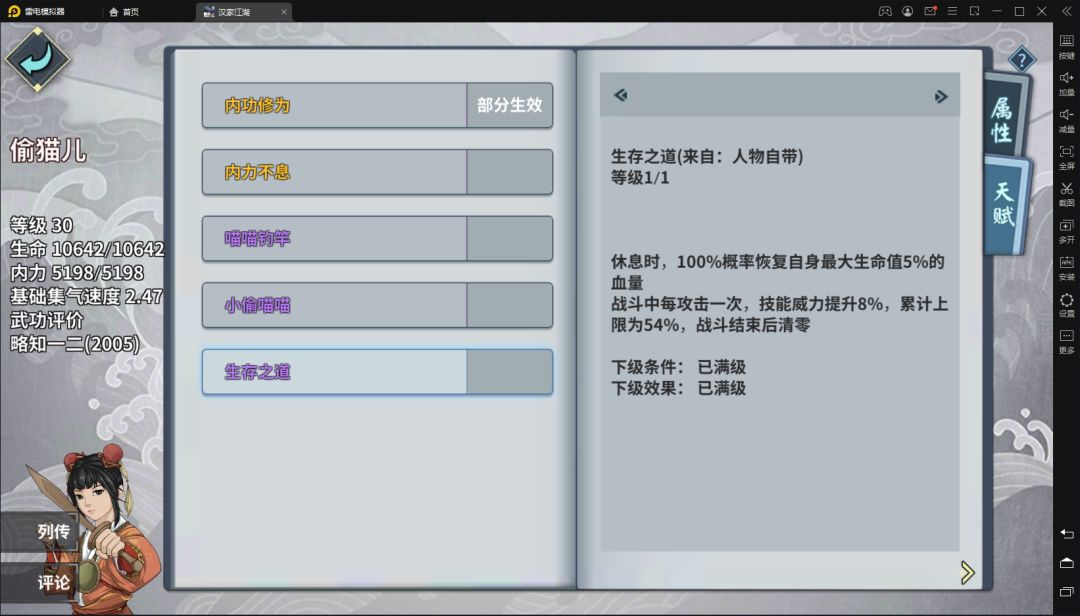The image size is (1080, 616).
Task: Select the 喵喵钓竿 skill row
Action: (377, 238)
